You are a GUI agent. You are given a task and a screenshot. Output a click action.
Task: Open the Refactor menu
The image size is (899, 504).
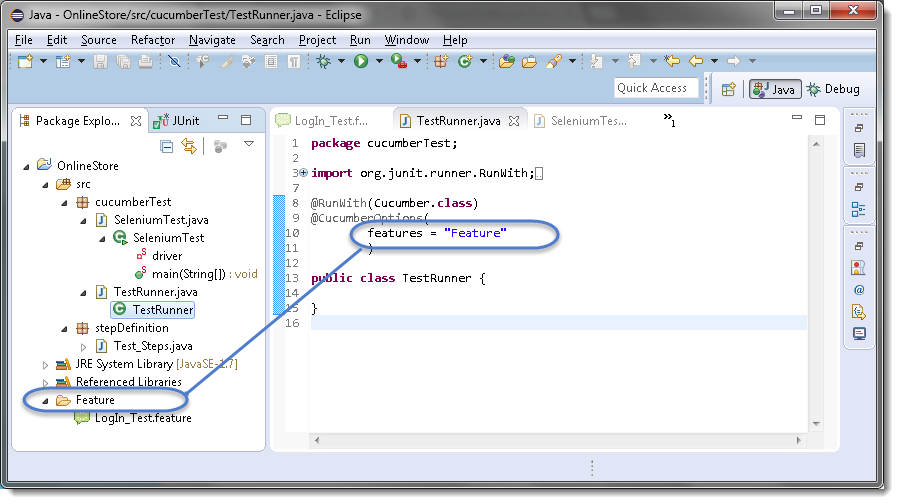[x=153, y=40]
